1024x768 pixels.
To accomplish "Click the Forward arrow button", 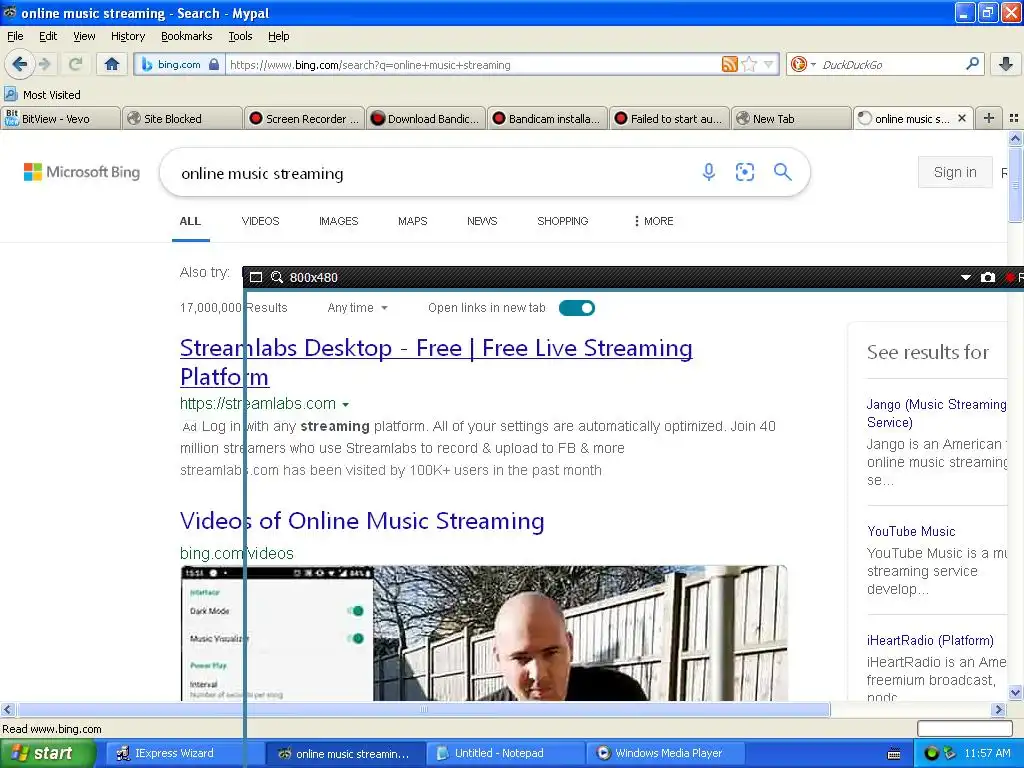I will pyautogui.click(x=45, y=65).
